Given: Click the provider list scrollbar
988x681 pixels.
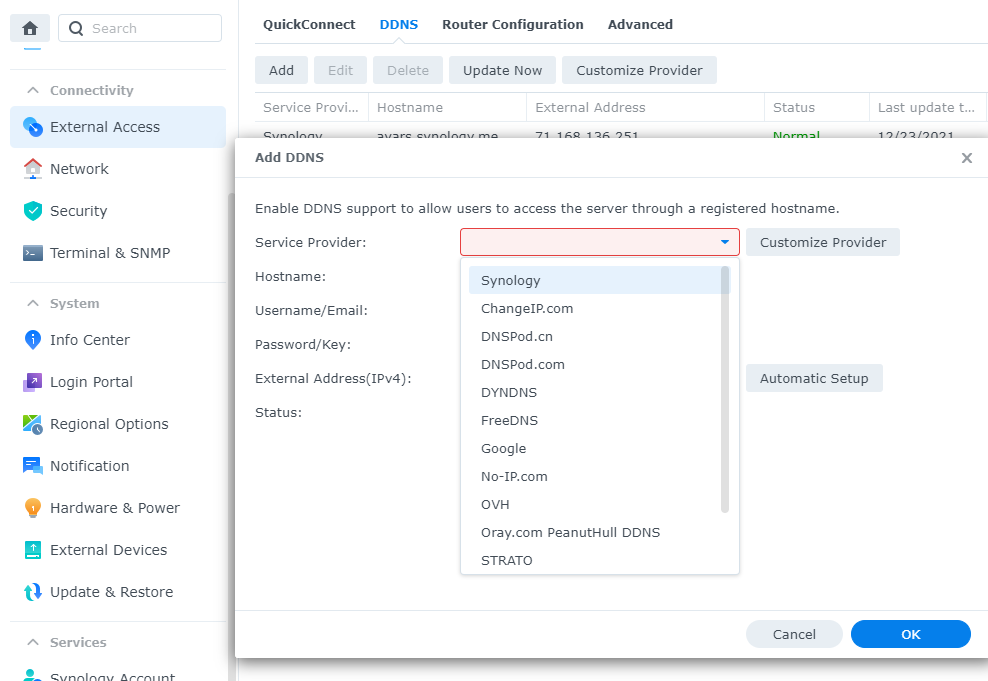Looking at the screenshot, I should [x=725, y=390].
